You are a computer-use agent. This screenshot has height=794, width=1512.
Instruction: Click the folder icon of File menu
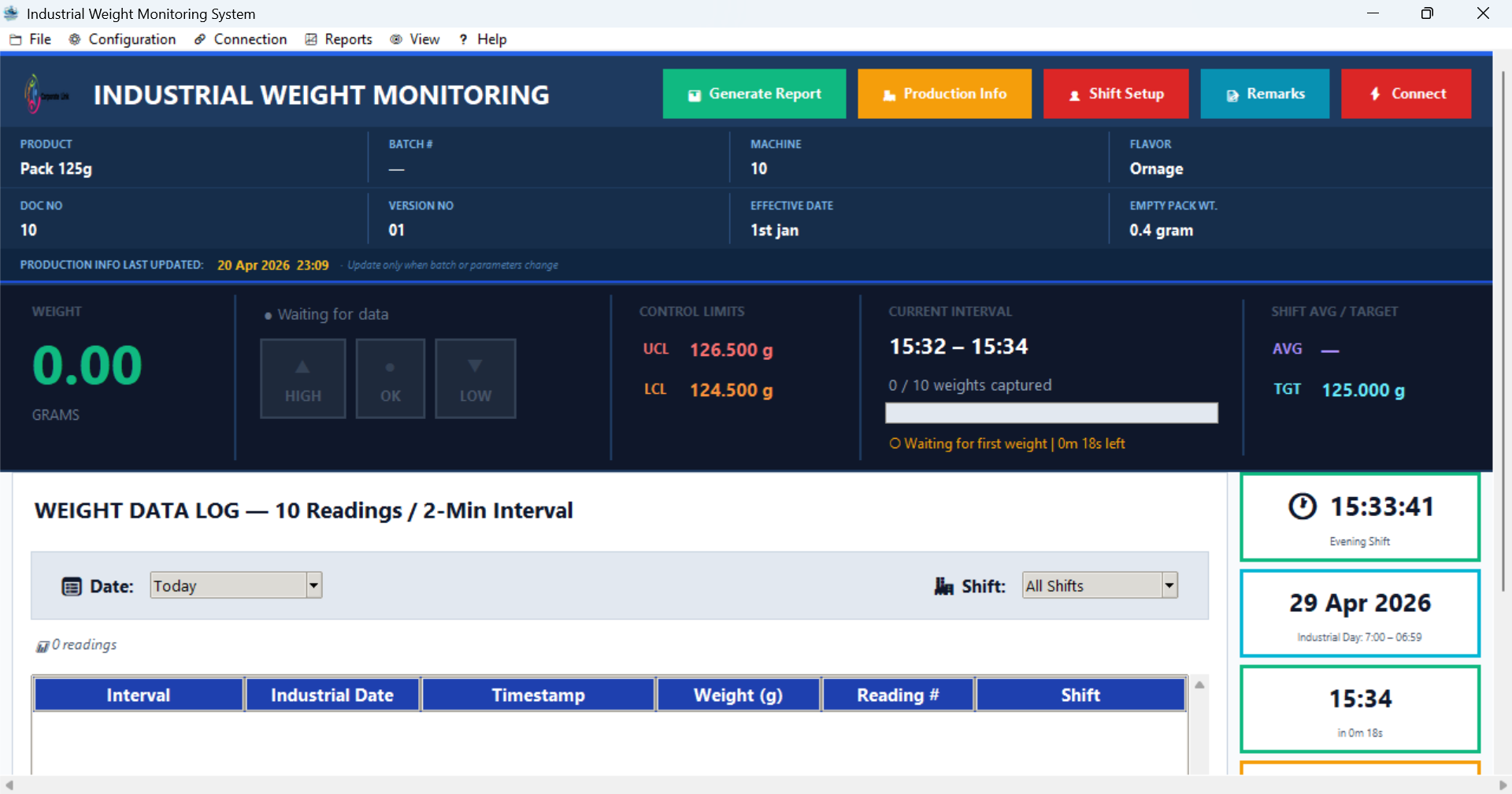click(x=15, y=39)
